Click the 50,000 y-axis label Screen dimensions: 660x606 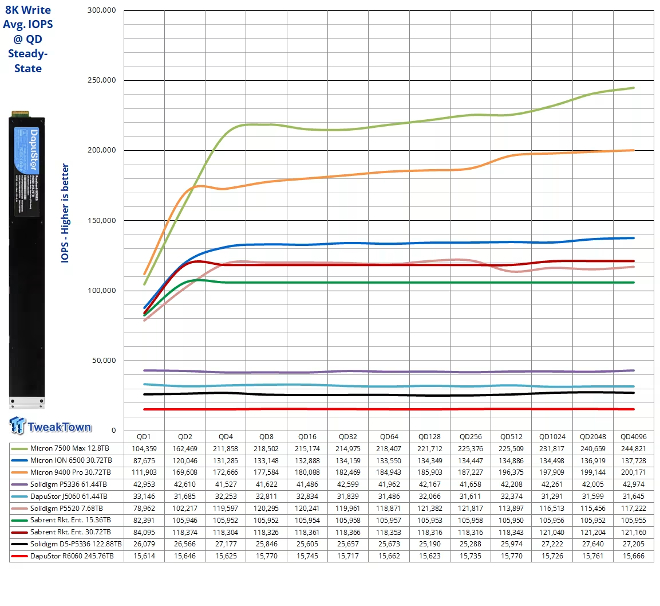coord(104,360)
